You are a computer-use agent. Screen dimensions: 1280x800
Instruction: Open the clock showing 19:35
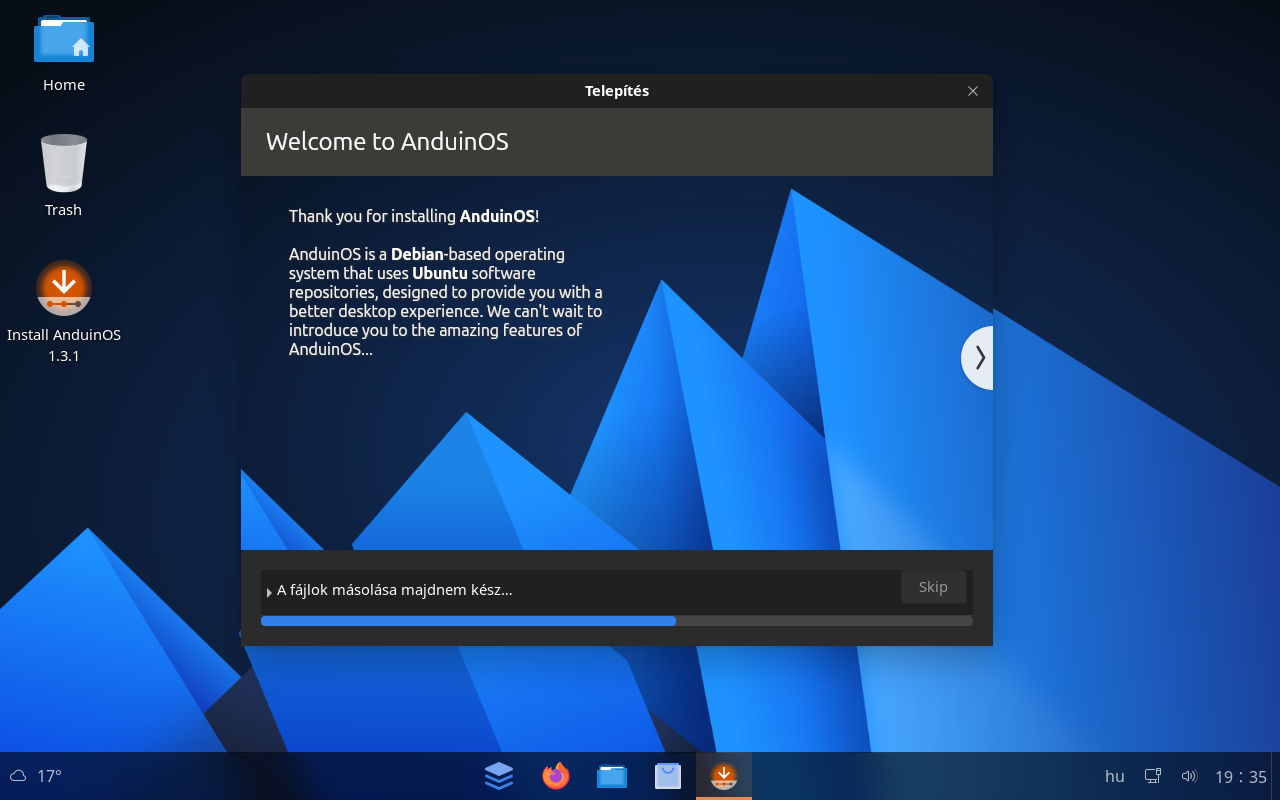click(1241, 777)
